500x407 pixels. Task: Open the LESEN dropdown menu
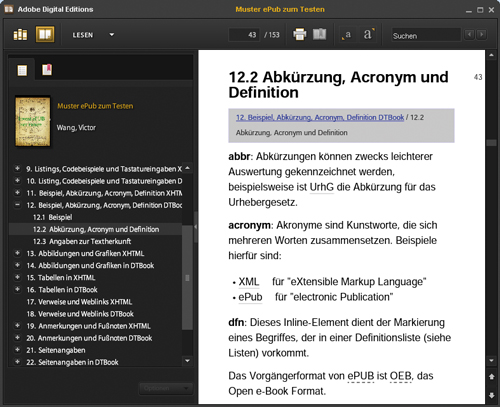click(x=93, y=35)
